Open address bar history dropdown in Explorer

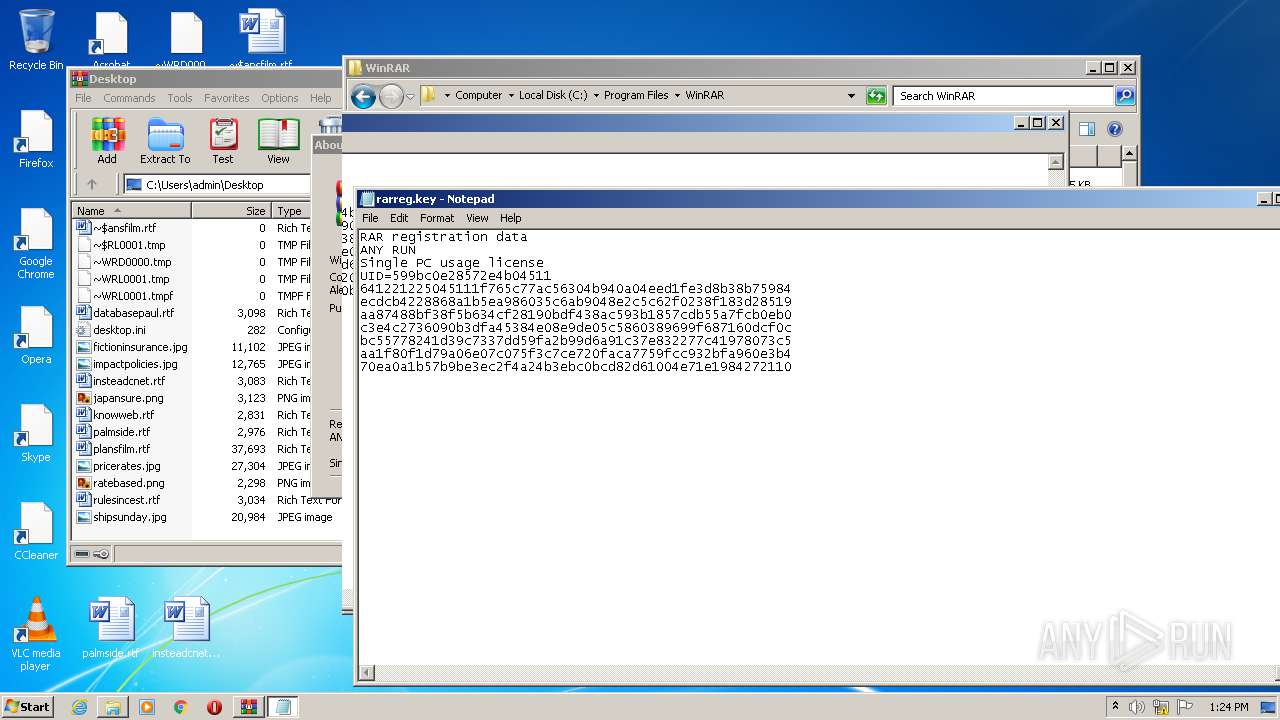[x=851, y=96]
